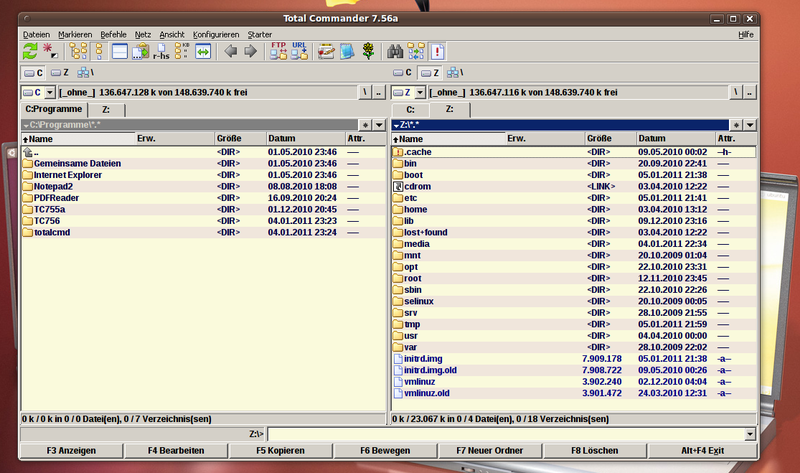The width and height of the screenshot is (800, 473).
Task: Open file search with binoculars icon
Action: pyautogui.click(x=395, y=51)
